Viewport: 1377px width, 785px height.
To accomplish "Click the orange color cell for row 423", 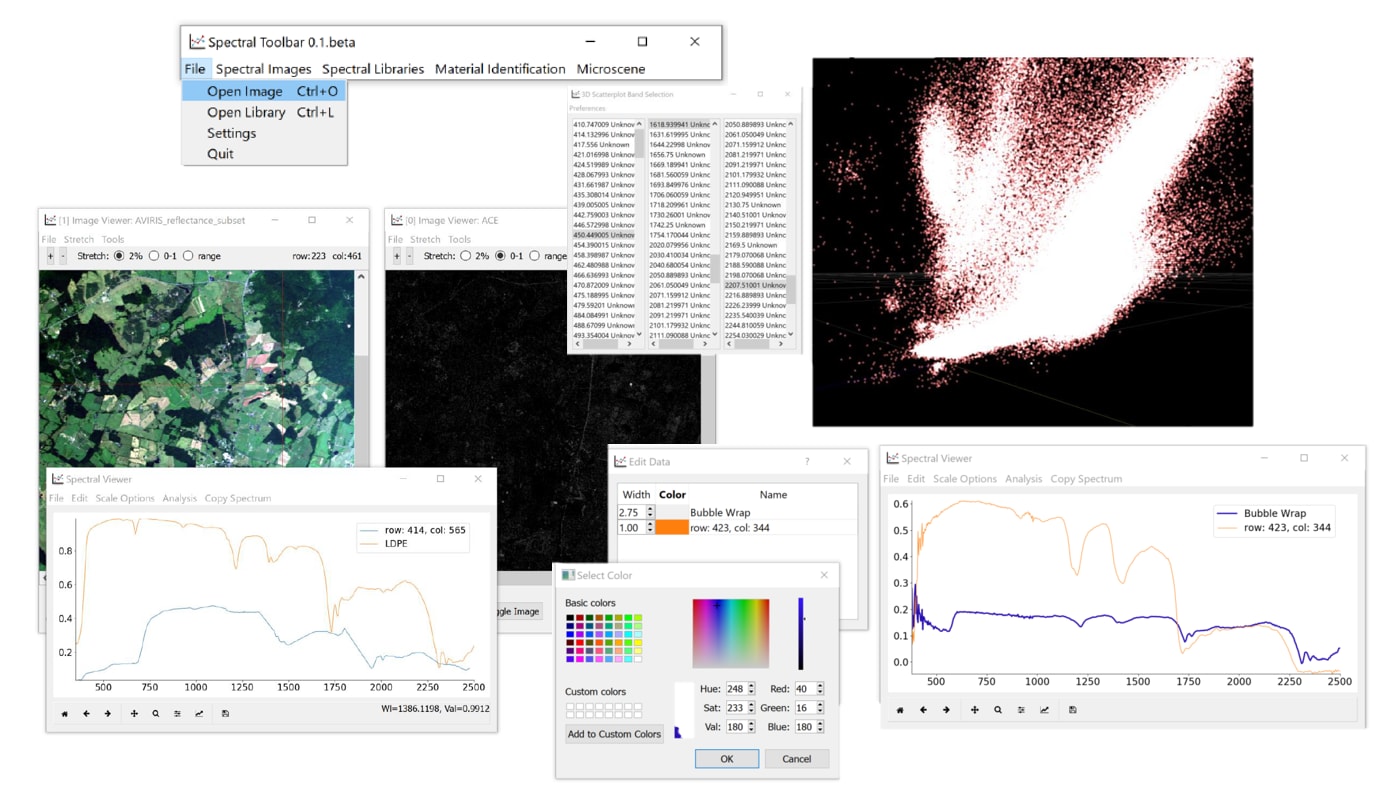I will [x=672, y=527].
